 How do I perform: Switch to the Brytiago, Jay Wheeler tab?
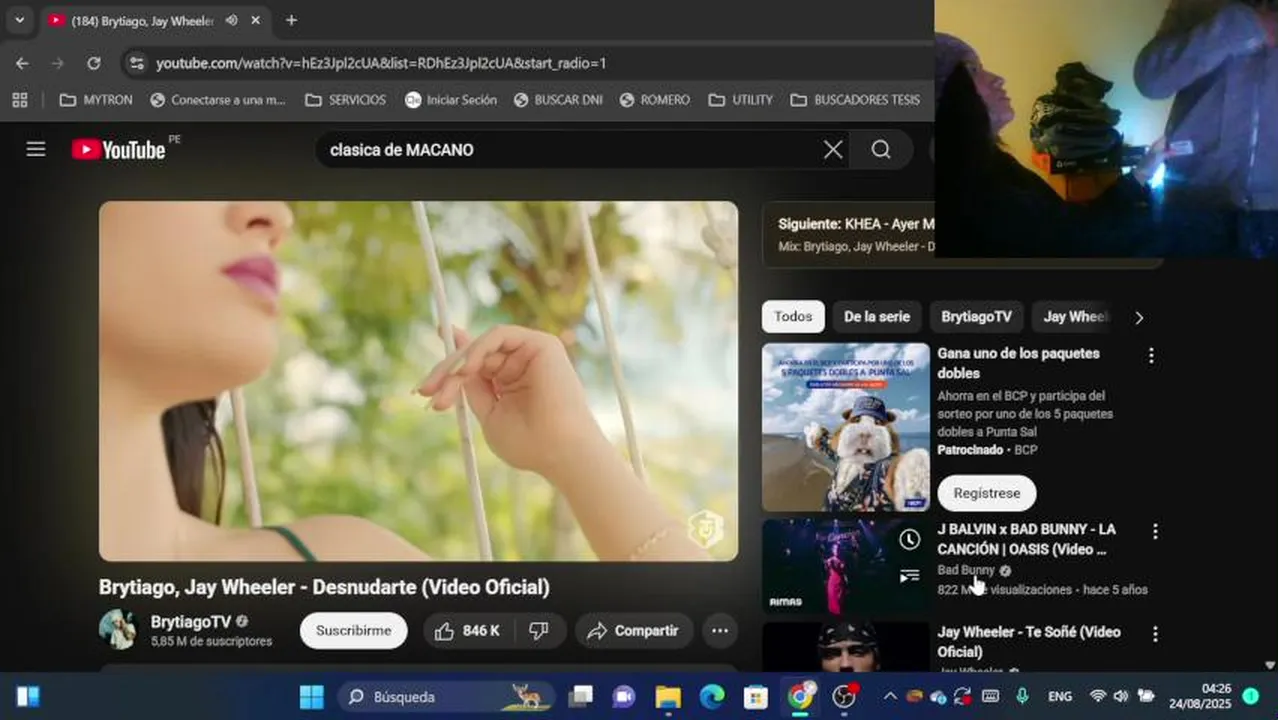click(140, 20)
